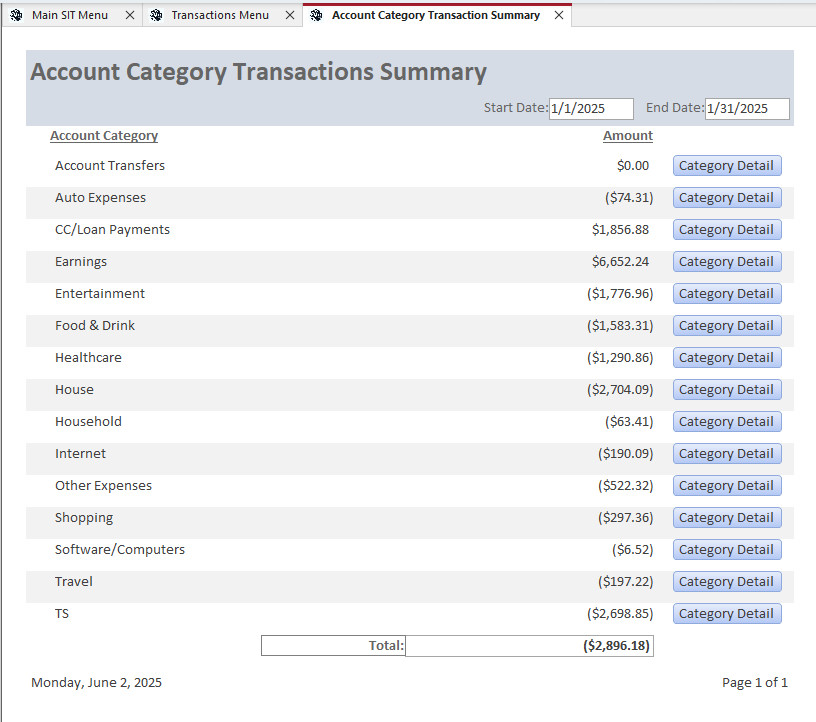Click the Total ($2,896.18) field
The width and height of the screenshot is (816, 722).
(x=529, y=645)
